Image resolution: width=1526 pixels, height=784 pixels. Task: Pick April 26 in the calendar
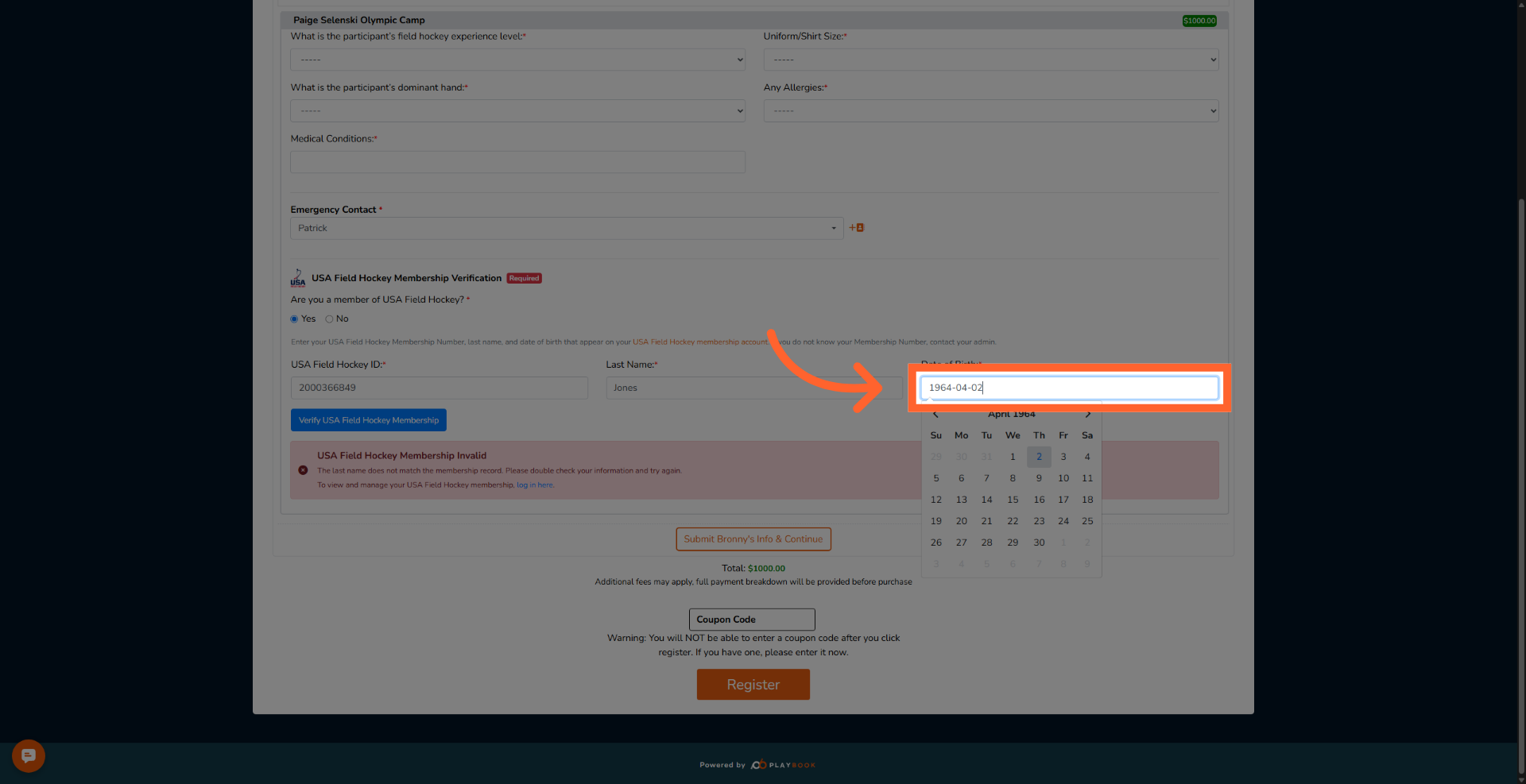point(936,543)
